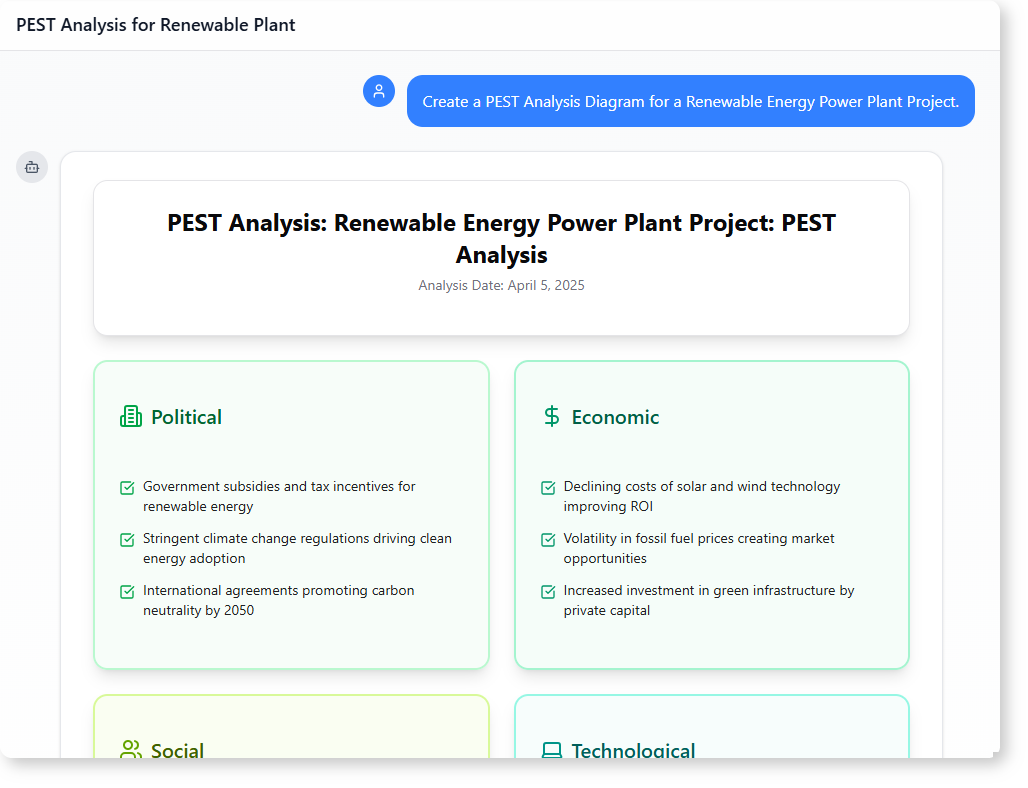Click the bot avatar icon
Image resolution: width=1028 pixels, height=788 pixels.
[32, 167]
